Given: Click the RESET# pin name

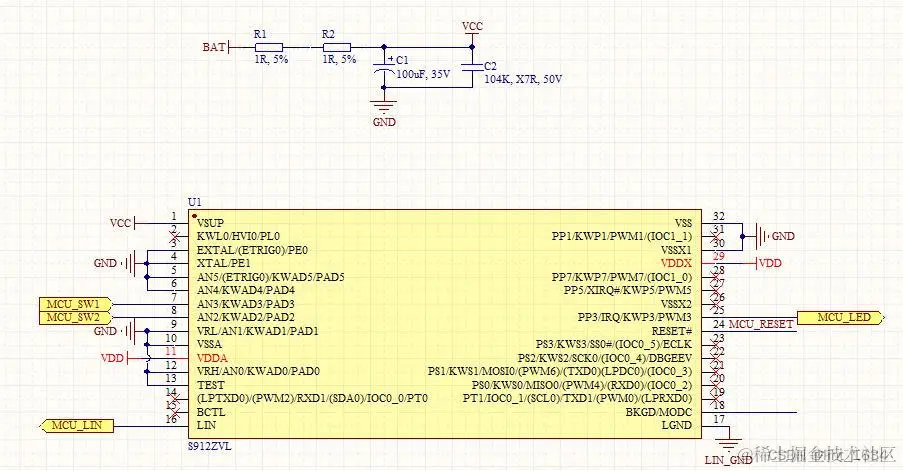Looking at the screenshot, I should click(671, 331).
